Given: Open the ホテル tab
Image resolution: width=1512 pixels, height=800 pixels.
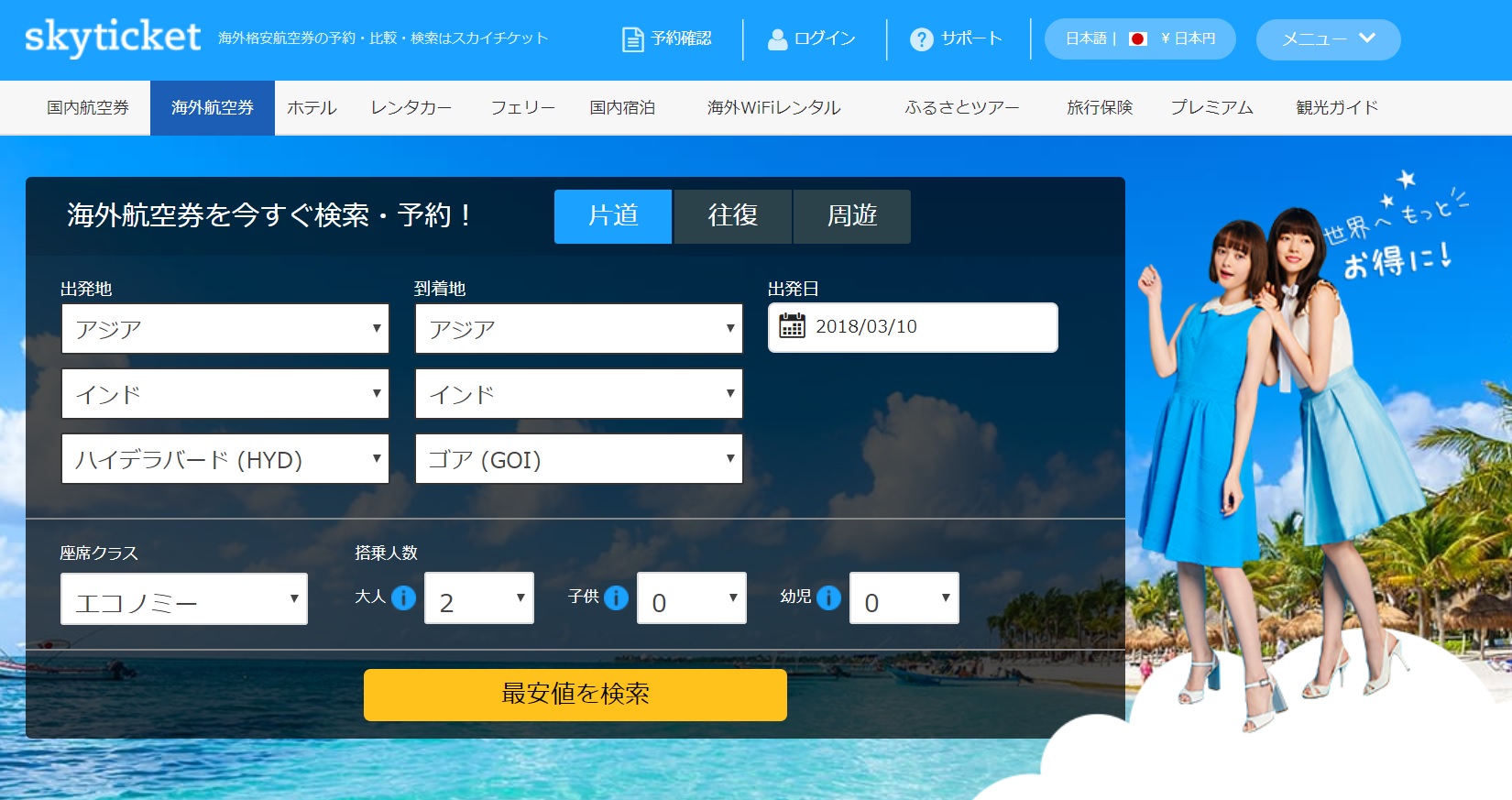Looking at the screenshot, I should (x=312, y=108).
